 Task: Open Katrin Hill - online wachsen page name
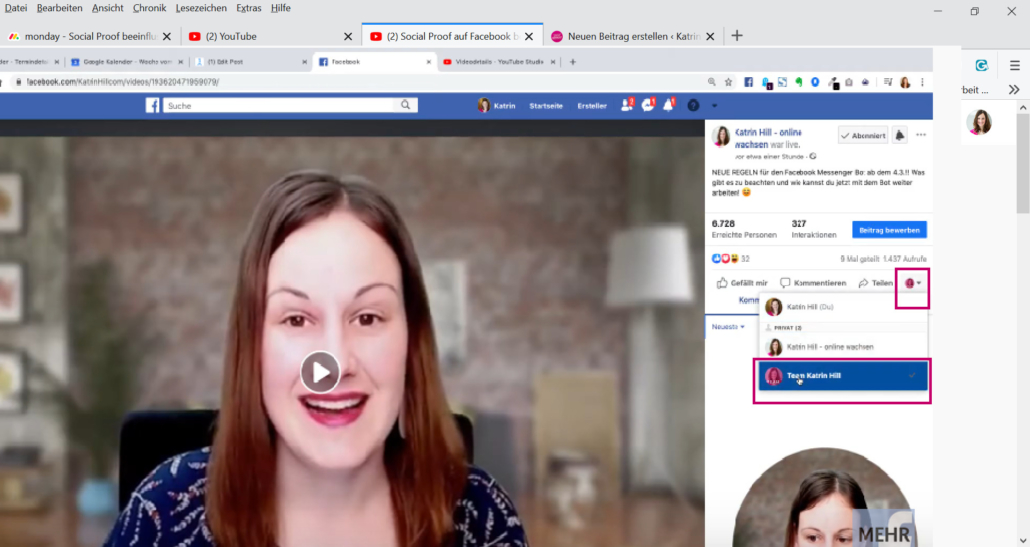pyautogui.click(x=767, y=138)
